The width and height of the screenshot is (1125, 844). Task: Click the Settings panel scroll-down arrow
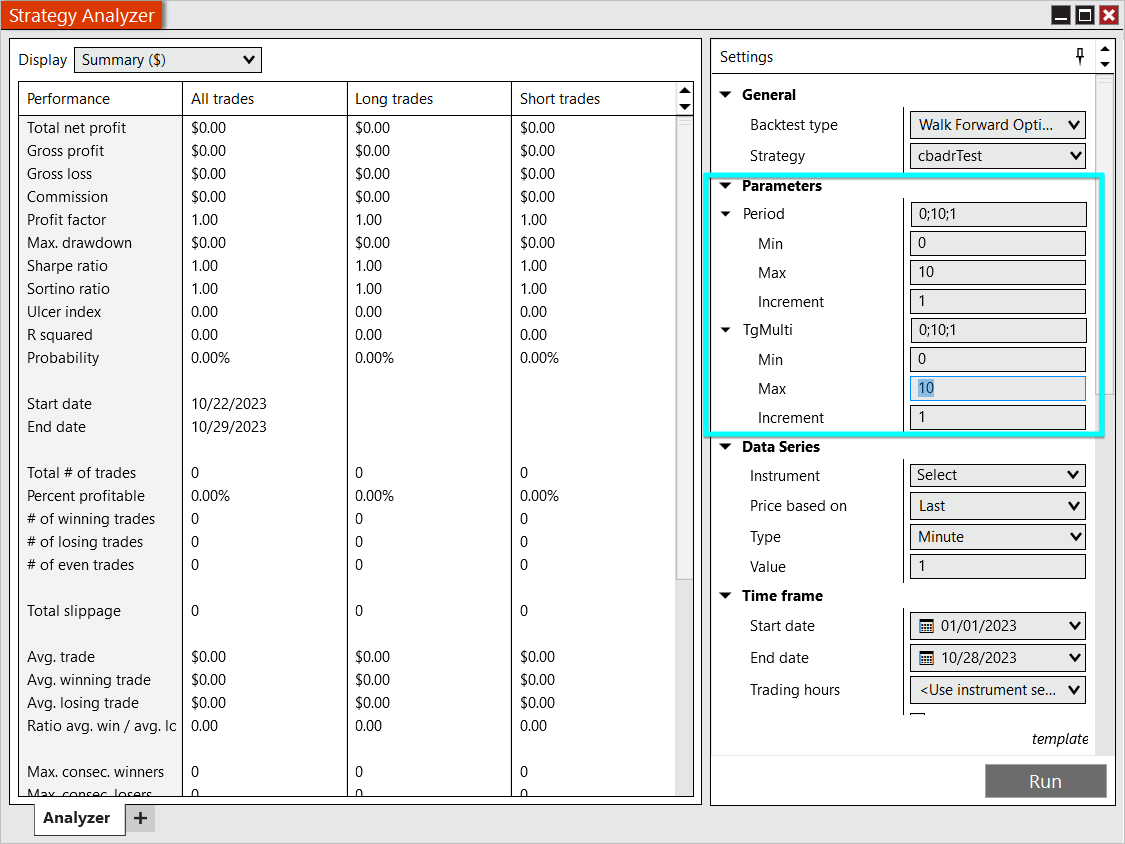(x=1104, y=65)
